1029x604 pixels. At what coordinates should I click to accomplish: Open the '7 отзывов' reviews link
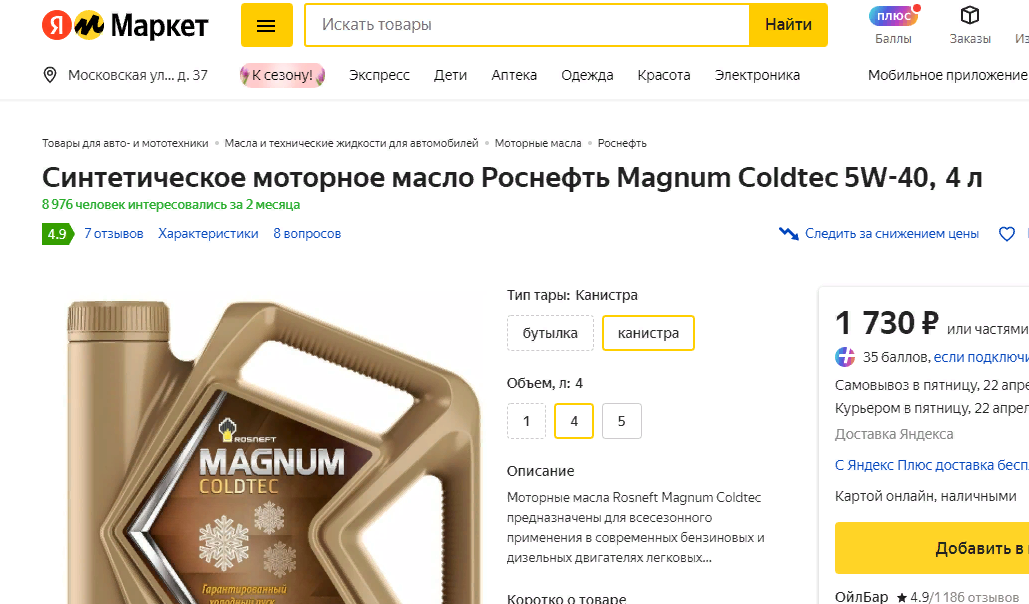(x=114, y=234)
